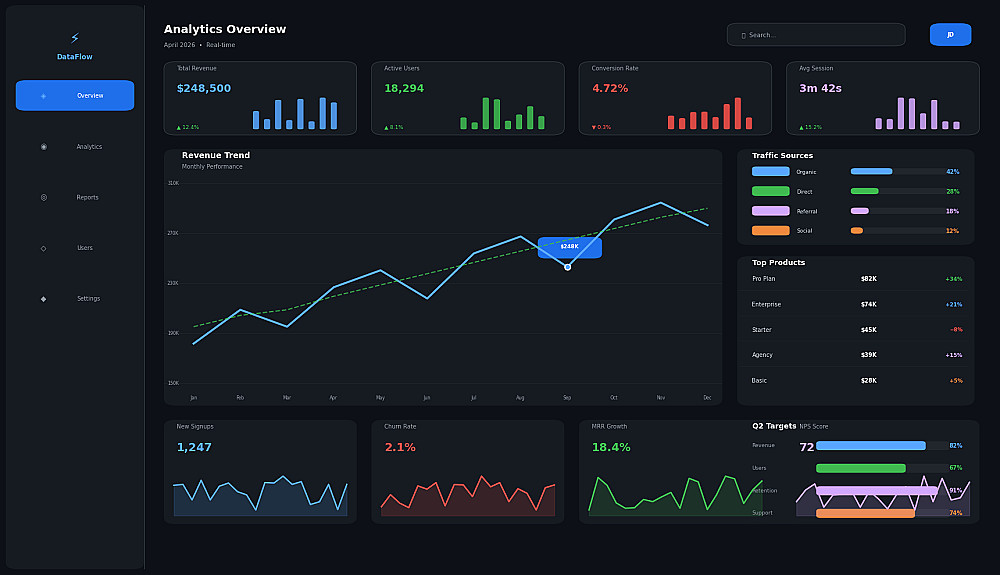This screenshot has width=1000, height=575.
Task: Click the Users sidebar icon
Action: click(43, 248)
